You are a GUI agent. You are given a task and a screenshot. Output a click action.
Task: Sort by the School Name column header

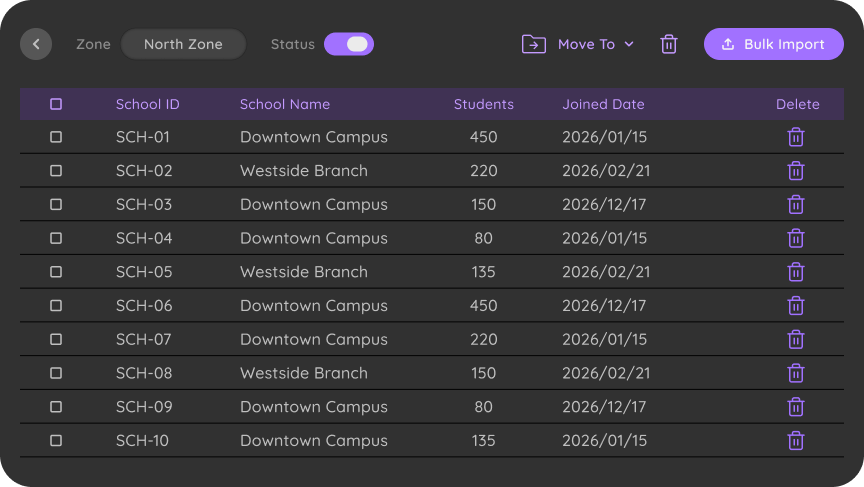285,104
